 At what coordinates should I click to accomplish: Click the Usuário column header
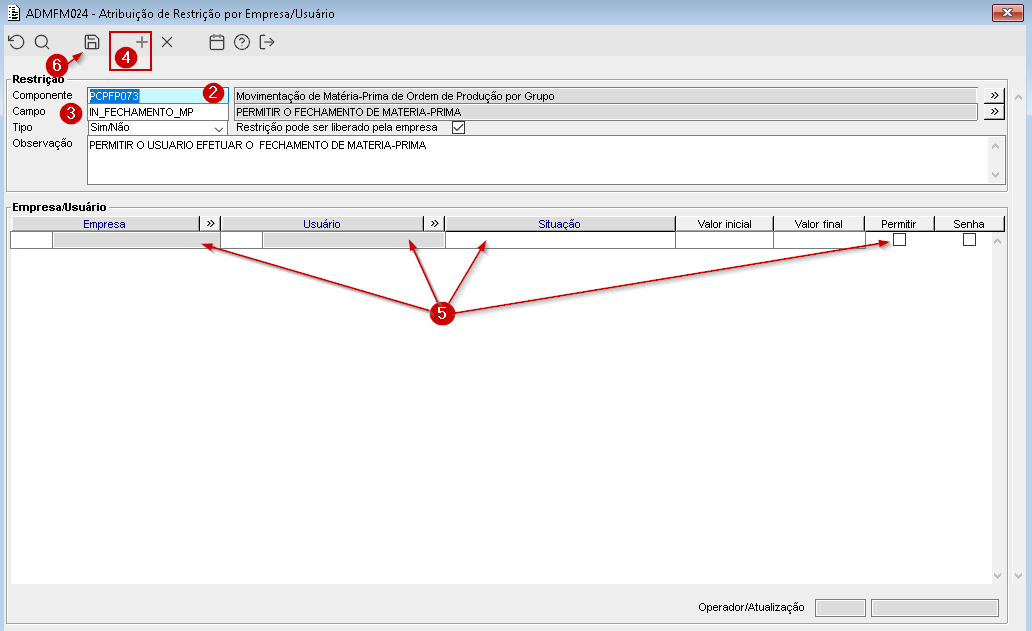(x=322, y=224)
